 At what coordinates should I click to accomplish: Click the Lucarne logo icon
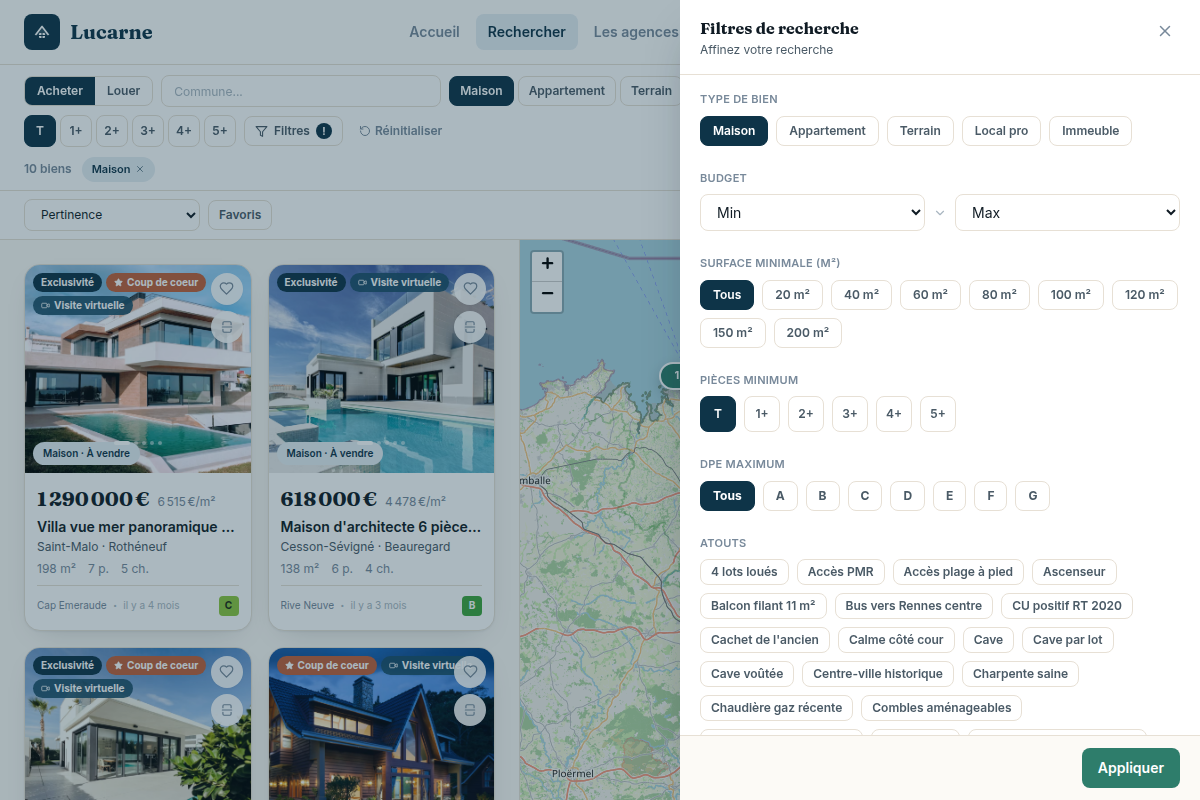coord(42,32)
